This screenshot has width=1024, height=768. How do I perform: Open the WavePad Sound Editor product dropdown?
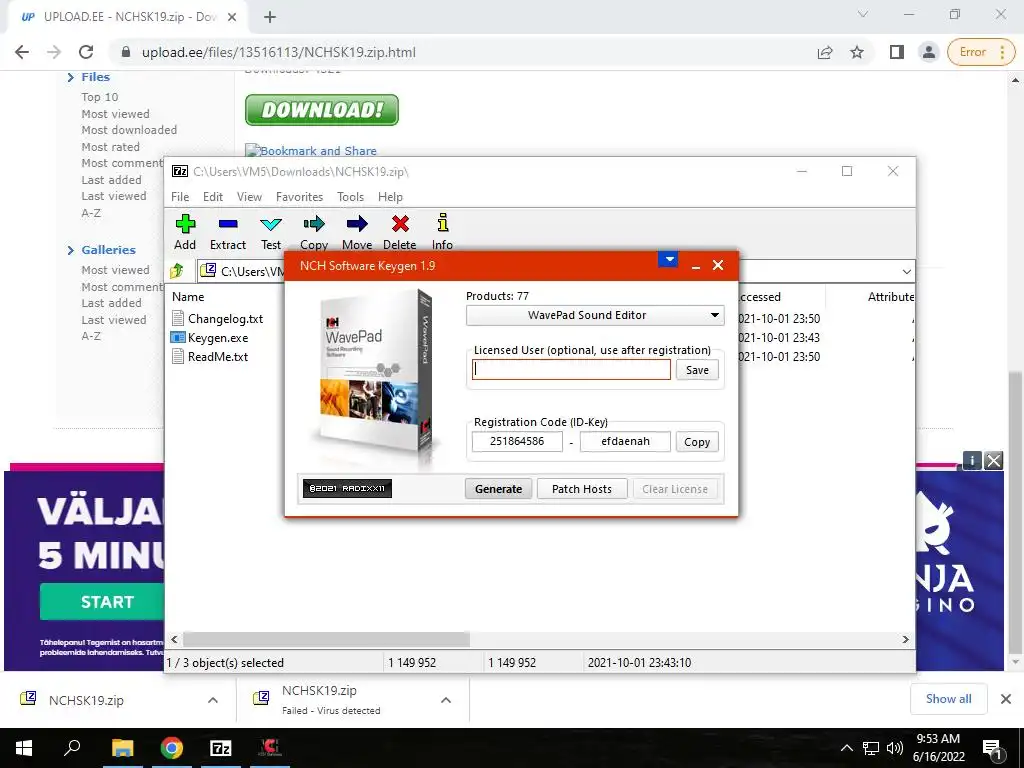[595, 315]
